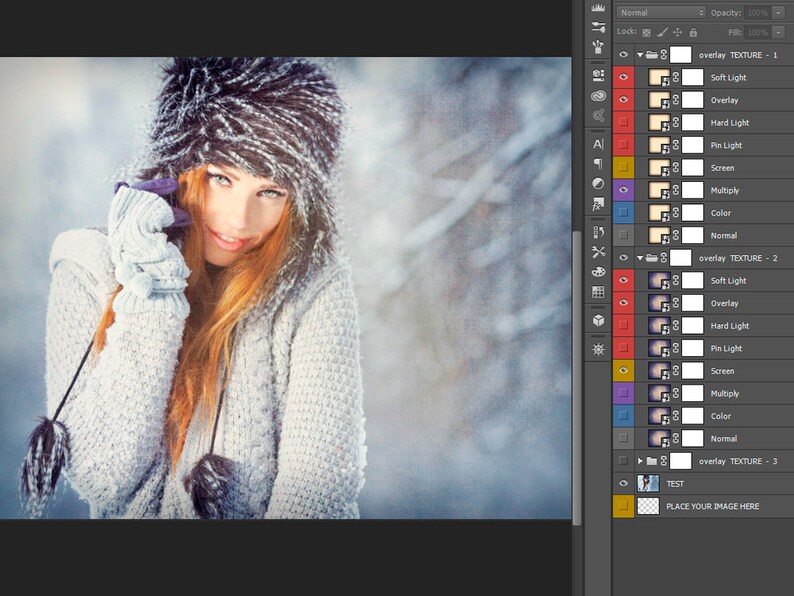
Task: Open the blend mode dropdown showing Normal
Action: point(661,13)
